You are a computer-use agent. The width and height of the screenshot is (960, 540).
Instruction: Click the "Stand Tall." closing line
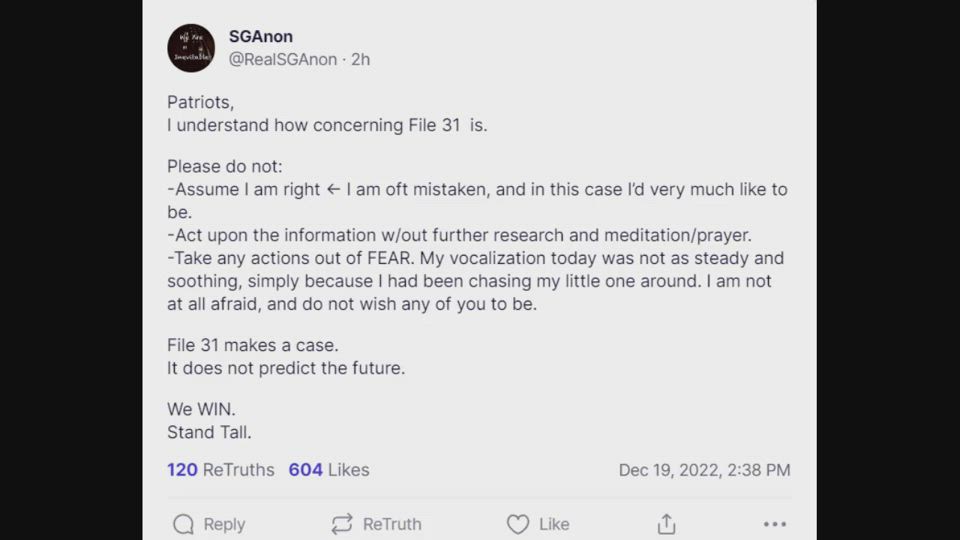tap(209, 432)
